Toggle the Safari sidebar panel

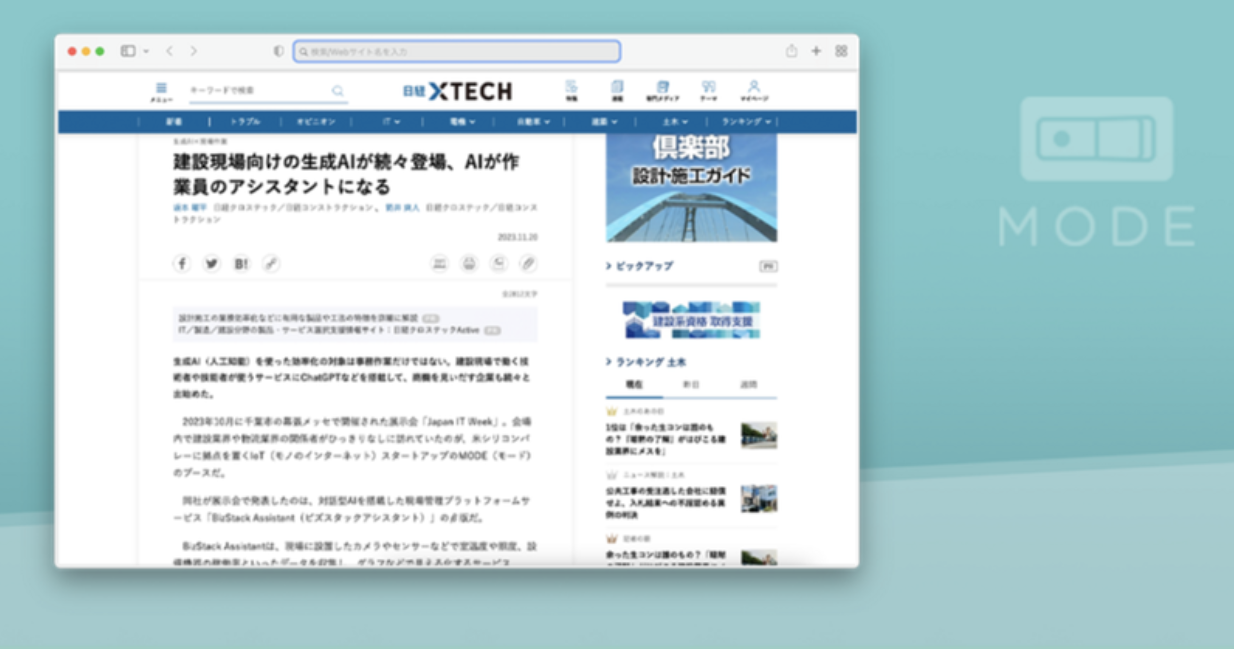(129, 51)
